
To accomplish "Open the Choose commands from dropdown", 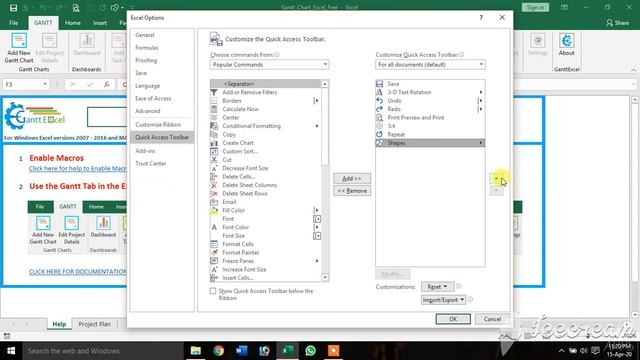I will (269, 64).
